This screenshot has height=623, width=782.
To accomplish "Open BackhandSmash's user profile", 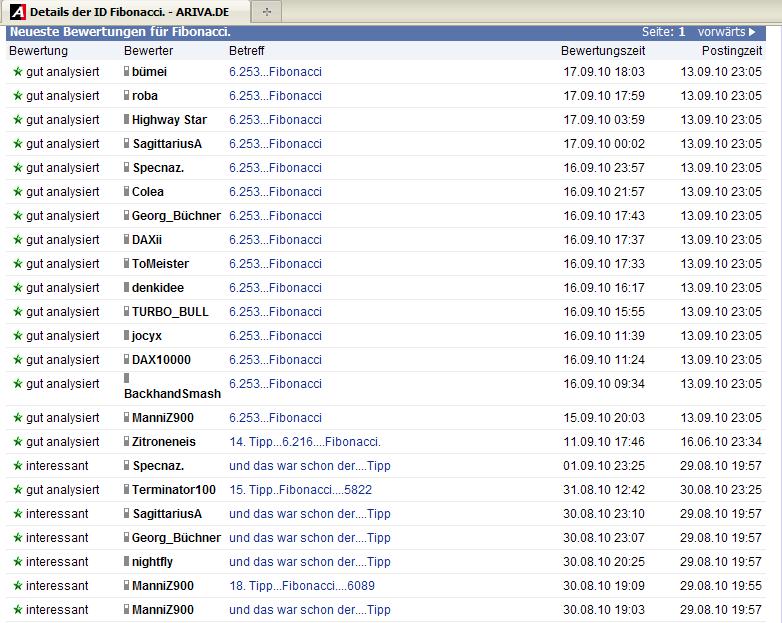I will pos(172,394).
